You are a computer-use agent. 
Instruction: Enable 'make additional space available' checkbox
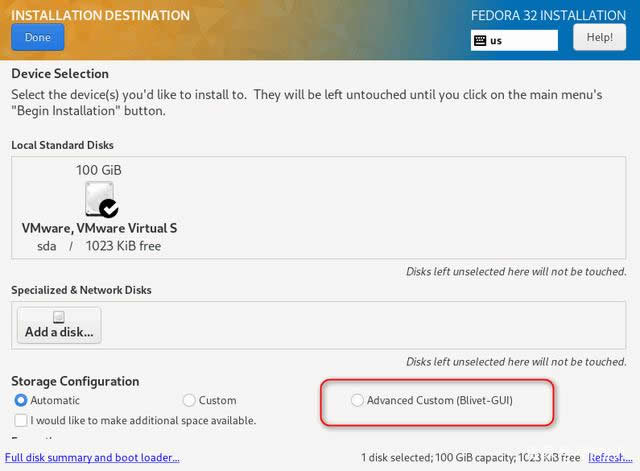(21, 421)
